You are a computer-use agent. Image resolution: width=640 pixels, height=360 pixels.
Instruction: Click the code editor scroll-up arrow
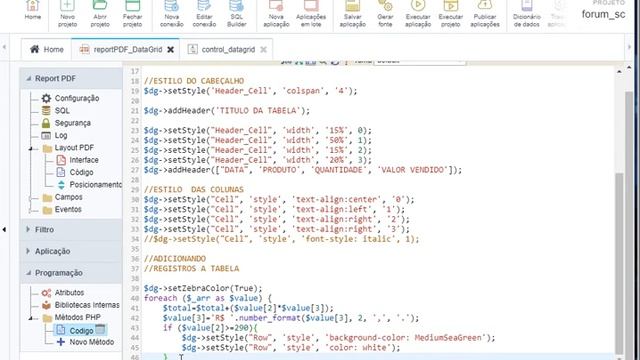click(619, 71)
